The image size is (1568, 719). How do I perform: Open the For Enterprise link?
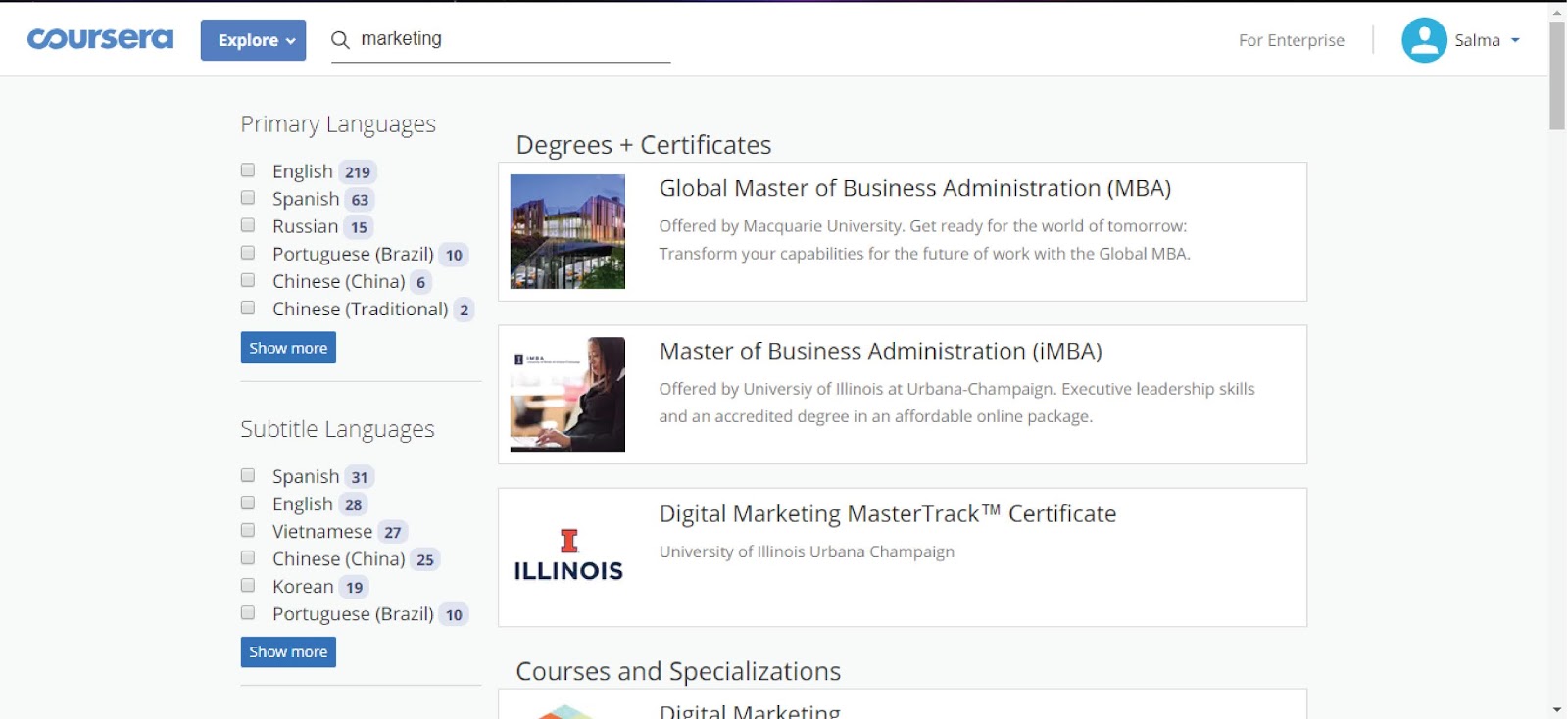coord(1291,40)
